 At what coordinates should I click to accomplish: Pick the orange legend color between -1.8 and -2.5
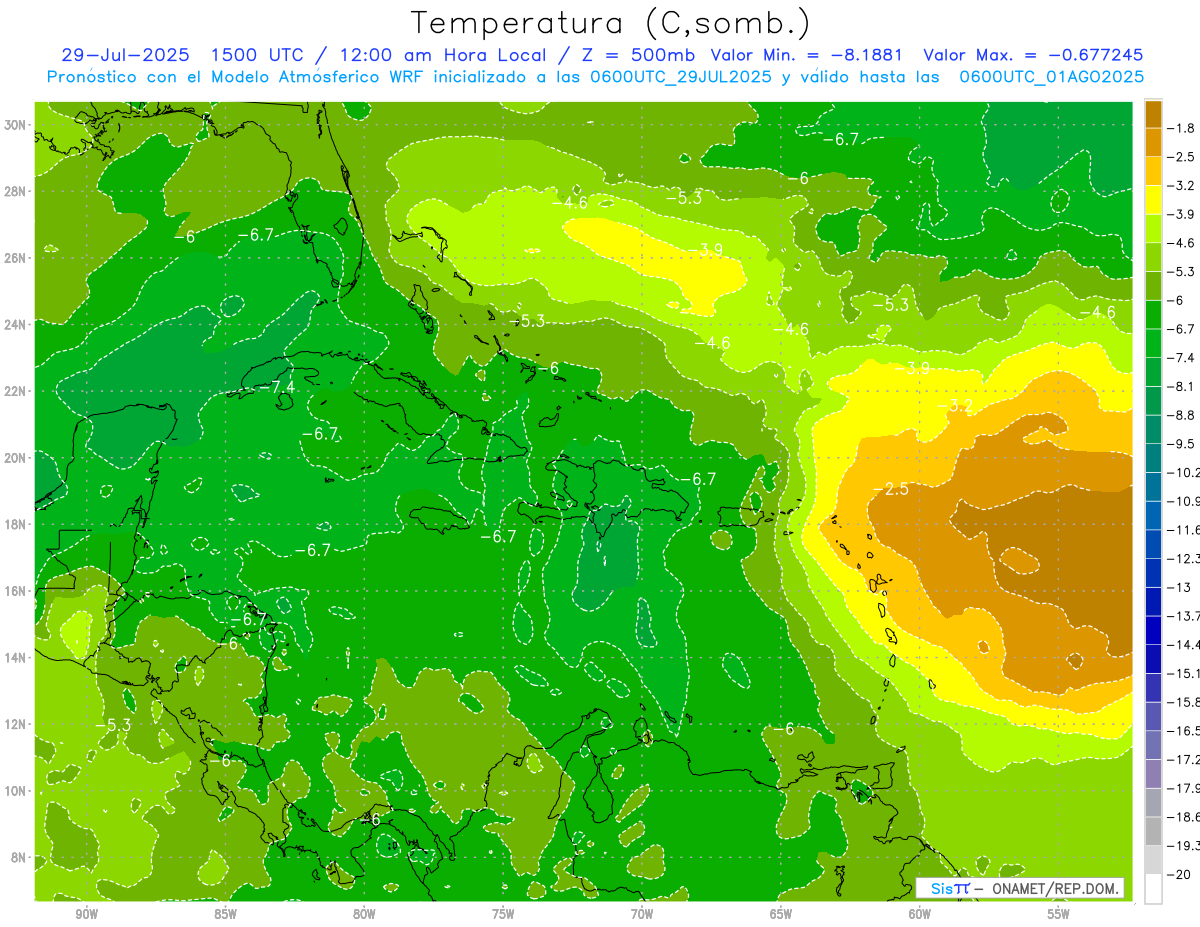(1153, 142)
